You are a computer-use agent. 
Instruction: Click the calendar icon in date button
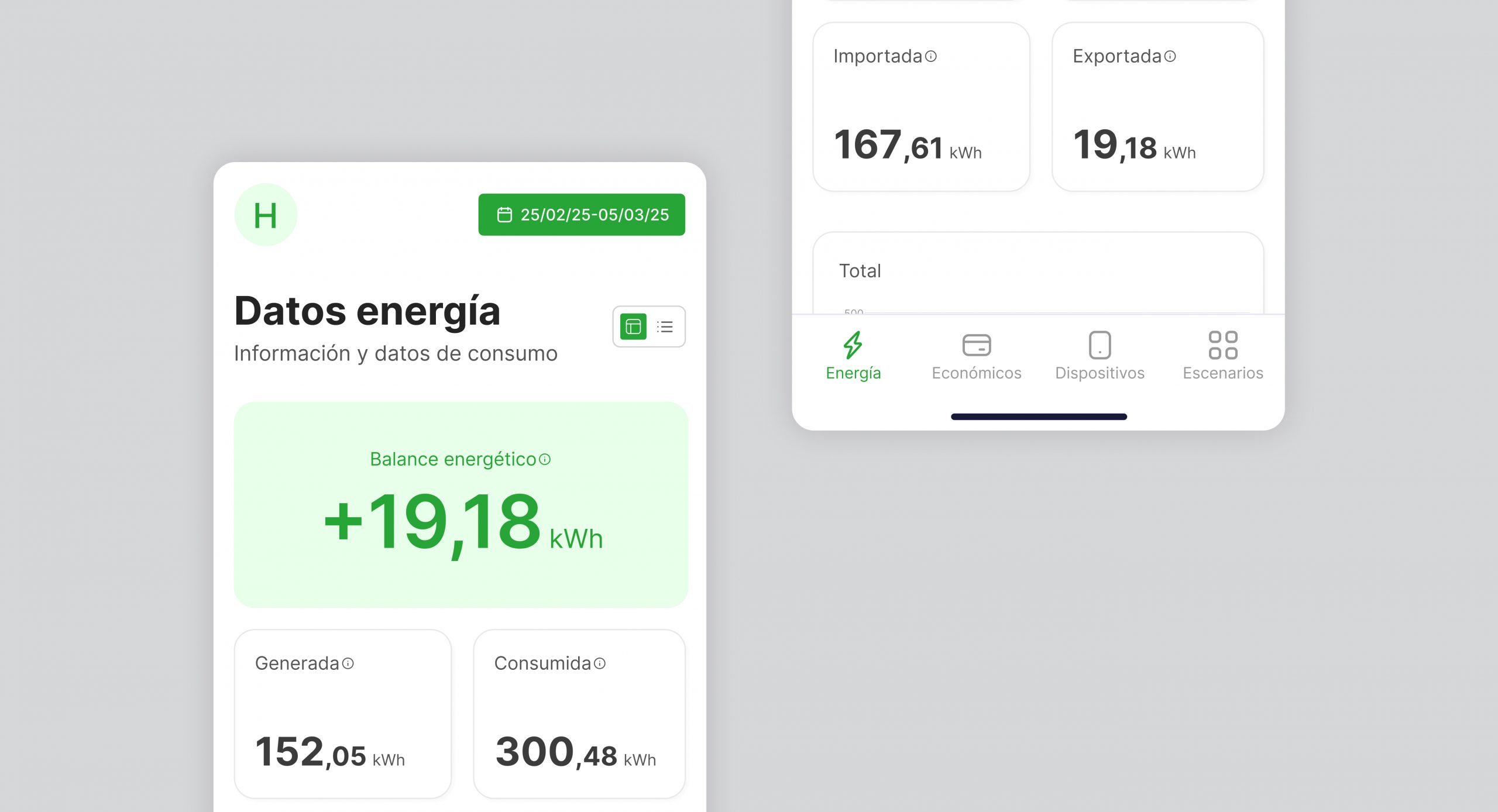tap(504, 215)
